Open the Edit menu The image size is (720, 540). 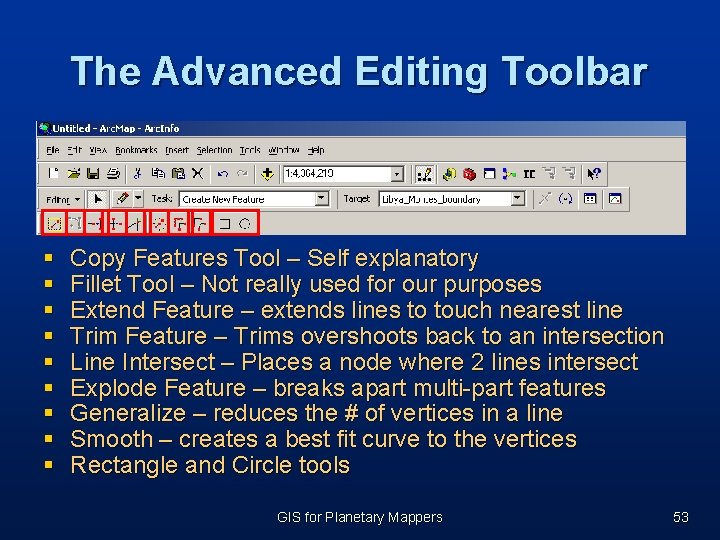pos(75,150)
